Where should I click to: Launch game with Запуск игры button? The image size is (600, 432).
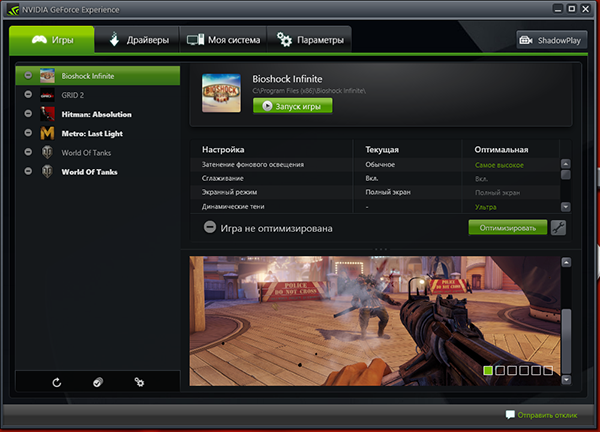[x=292, y=106]
